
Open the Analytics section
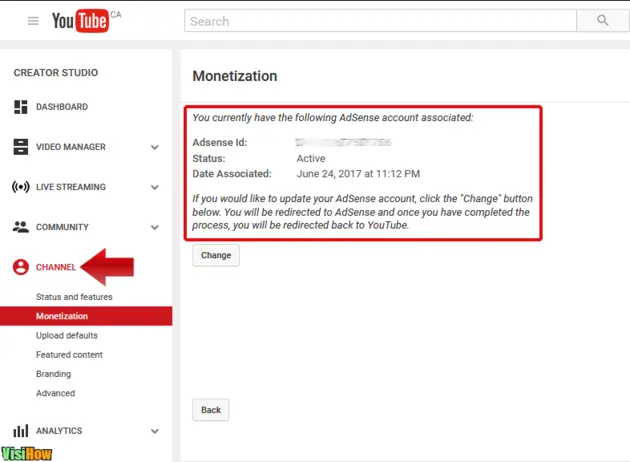point(59,431)
